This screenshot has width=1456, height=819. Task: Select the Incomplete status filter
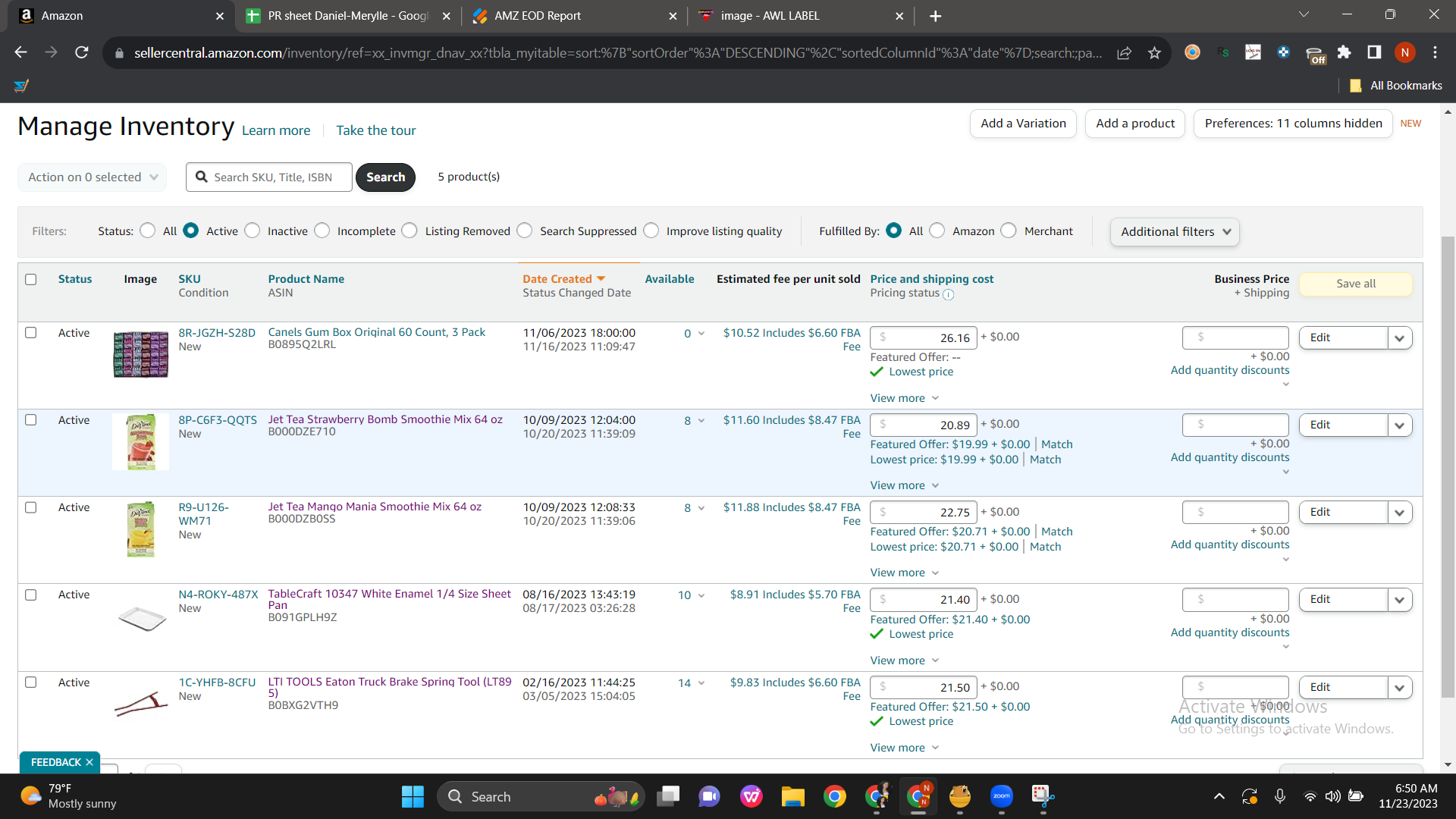point(322,231)
